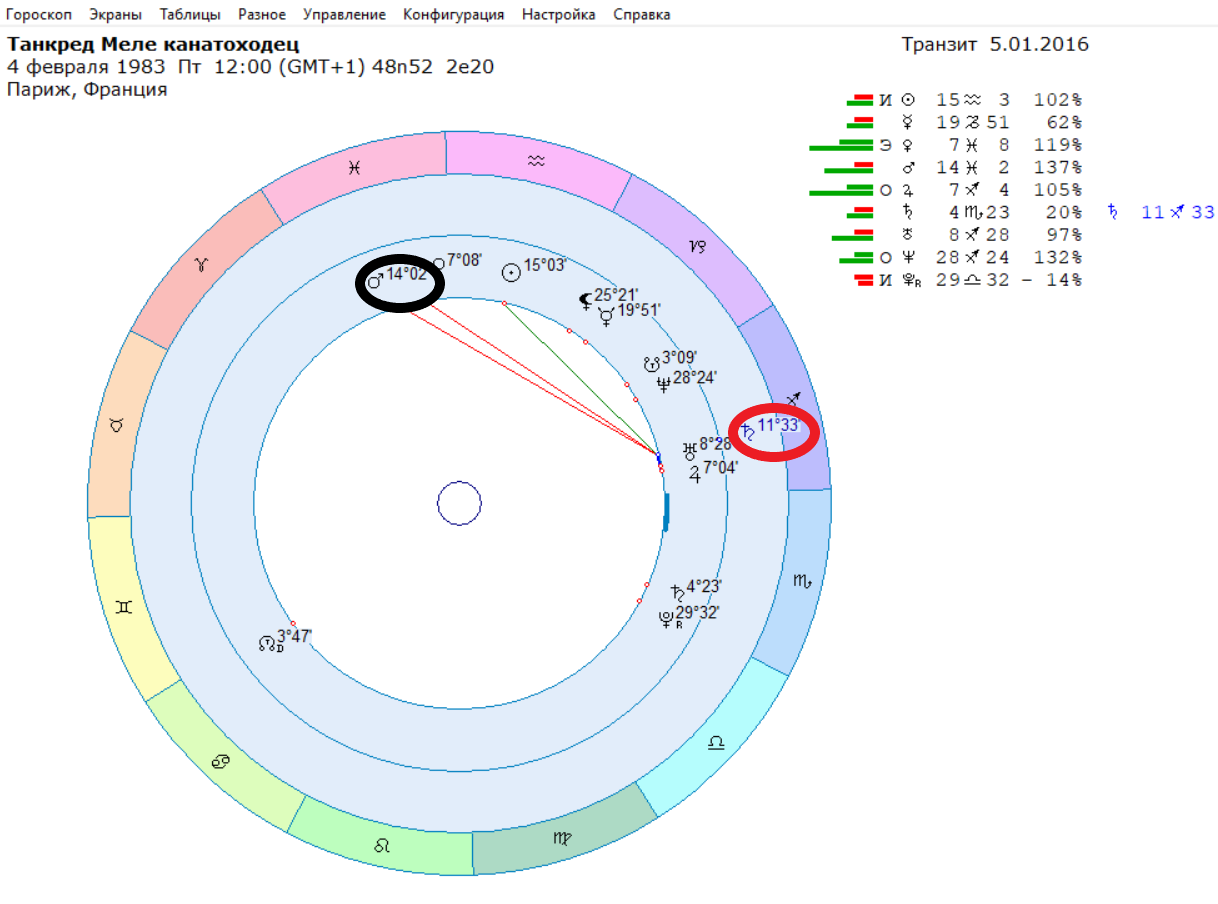Viewport: 1218px width, 904px height.
Task: Select natal Saturn glyph at 4°23'
Action: [x=677, y=591]
